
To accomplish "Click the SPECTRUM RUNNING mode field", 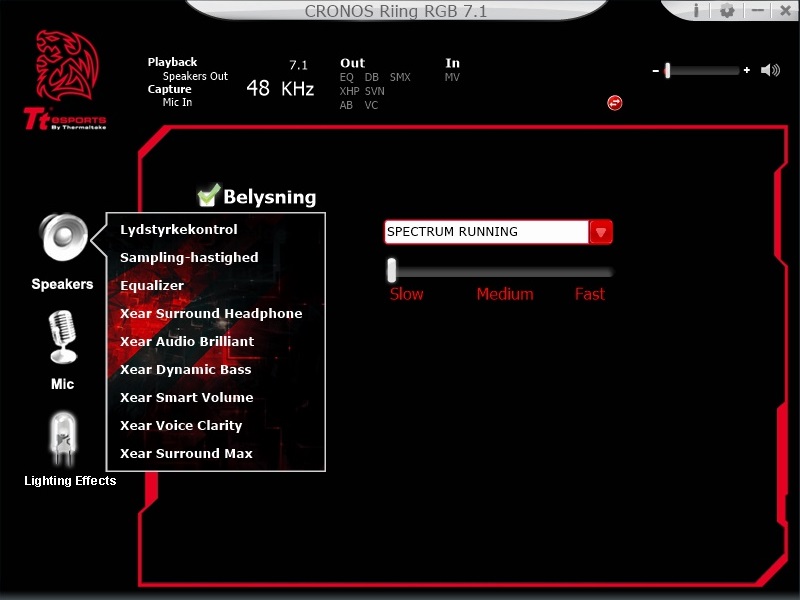I will coord(486,232).
